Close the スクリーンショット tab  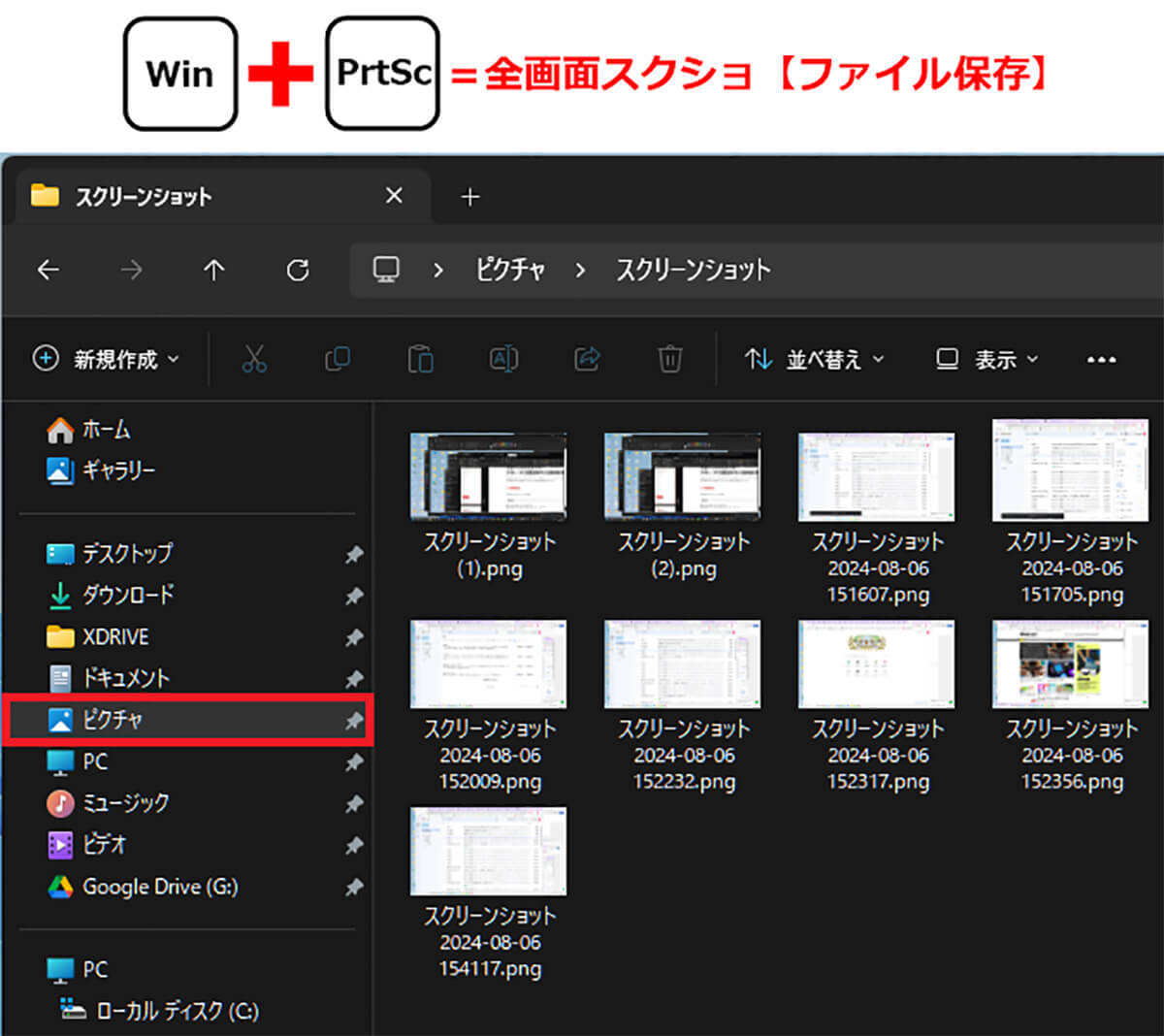[x=394, y=196]
